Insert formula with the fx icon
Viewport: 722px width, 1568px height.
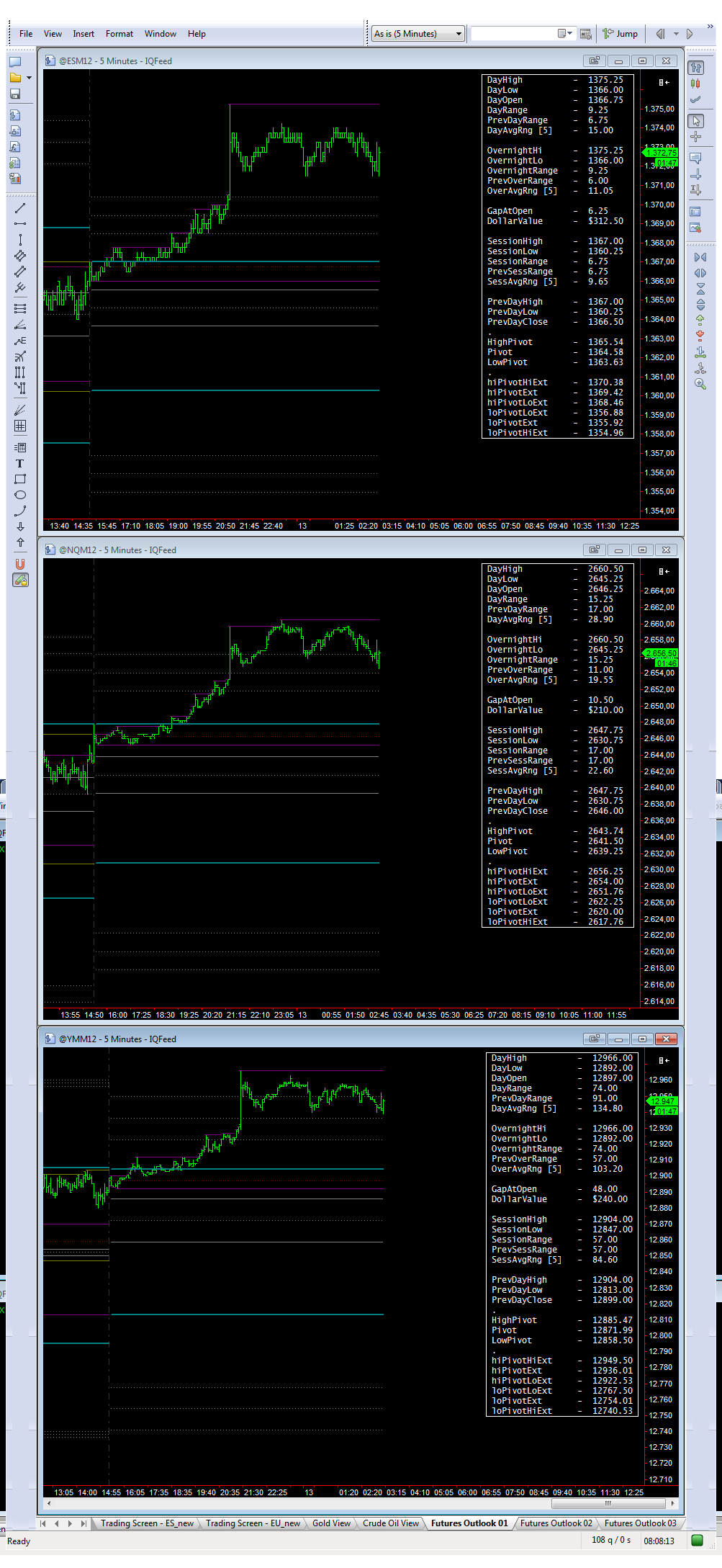tap(15, 147)
